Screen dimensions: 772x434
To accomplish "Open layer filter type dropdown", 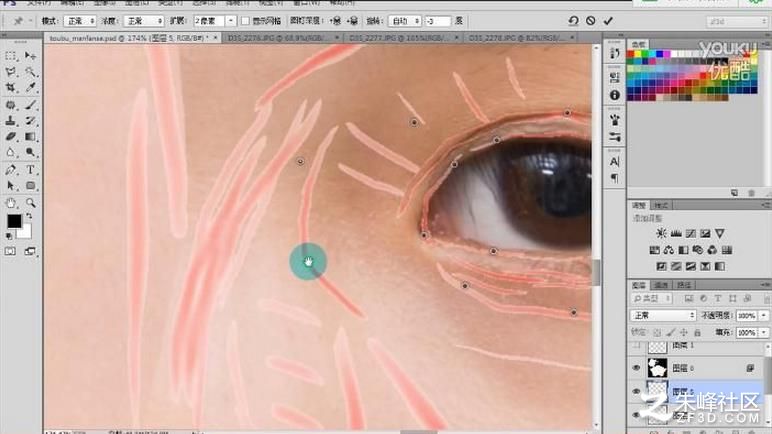I will (652, 299).
